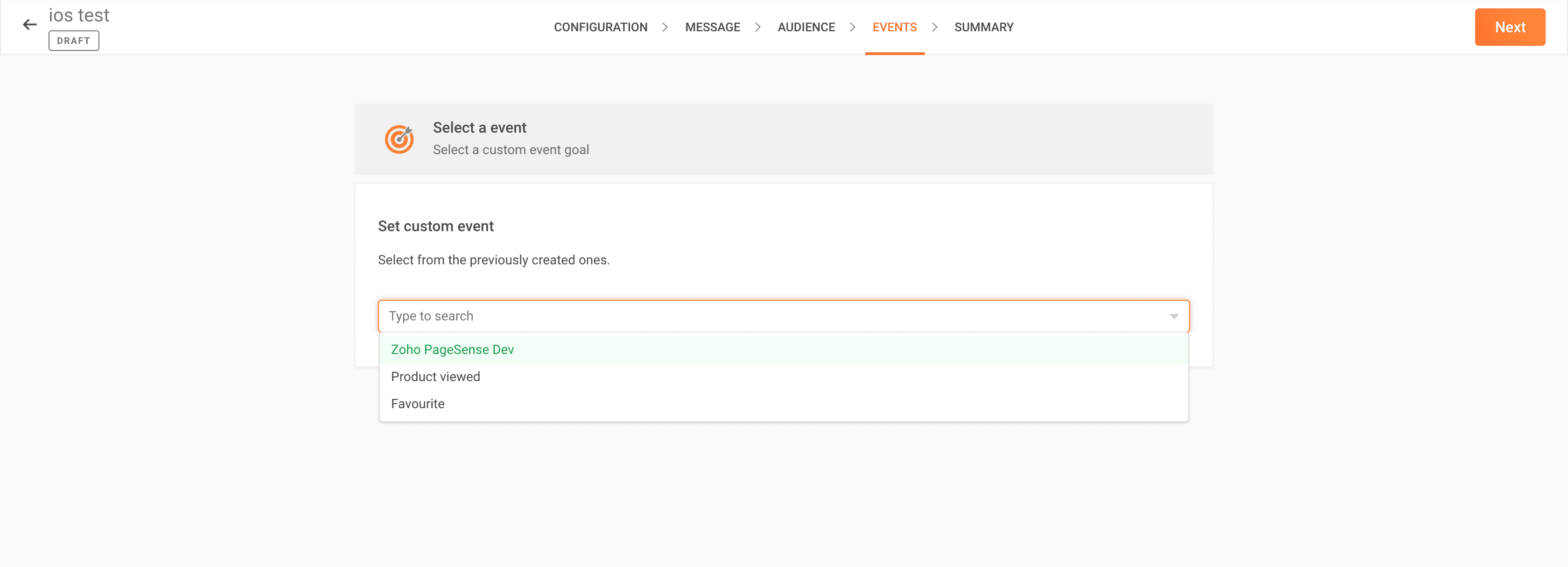Screen dimensions: 1568x567
Task: Focus the Type to search field
Action: tap(773, 316)
